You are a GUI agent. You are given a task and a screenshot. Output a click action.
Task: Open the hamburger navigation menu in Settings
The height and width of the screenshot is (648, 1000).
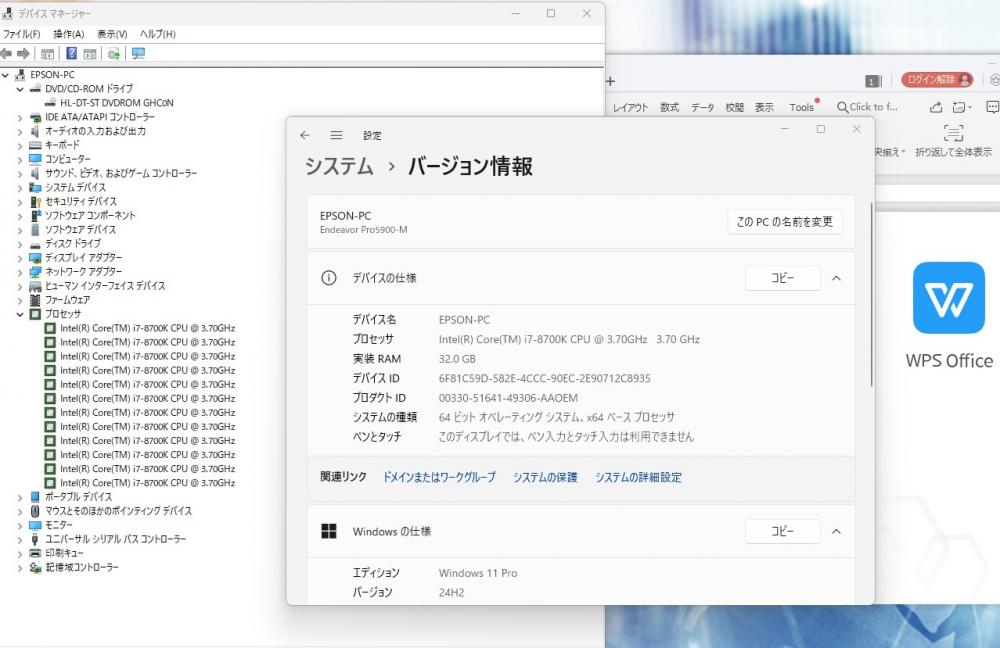click(336, 135)
